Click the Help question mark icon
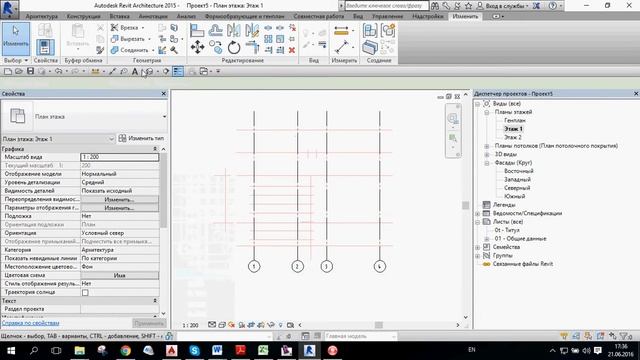Image resolution: width=640 pixels, height=360 pixels. (552, 6)
